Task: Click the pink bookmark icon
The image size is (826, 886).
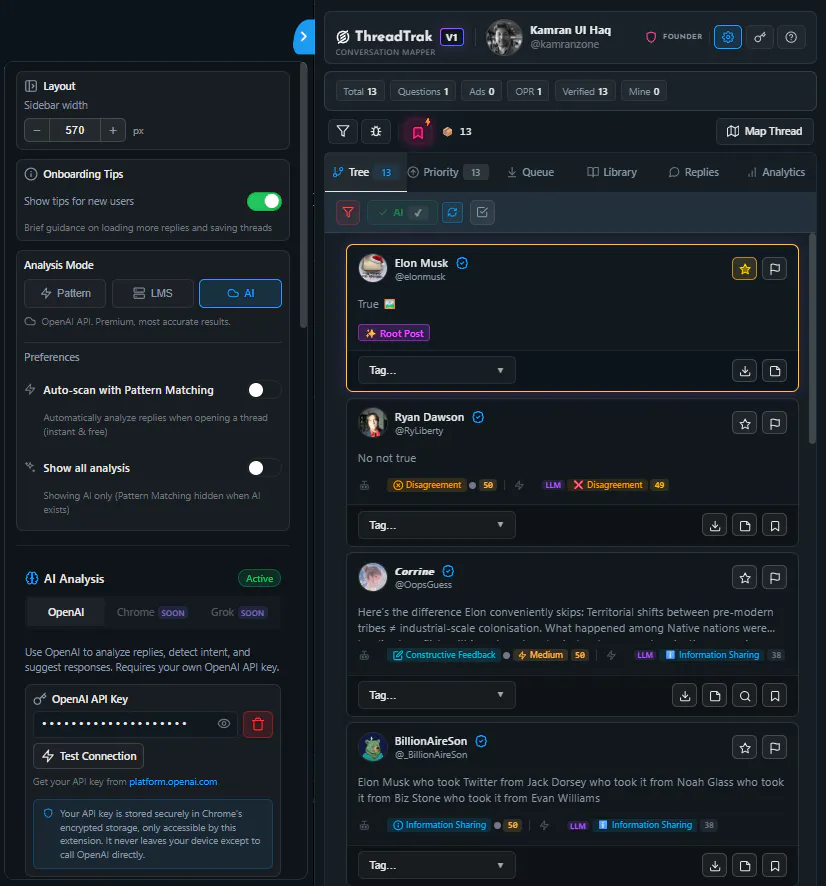Action: point(418,132)
